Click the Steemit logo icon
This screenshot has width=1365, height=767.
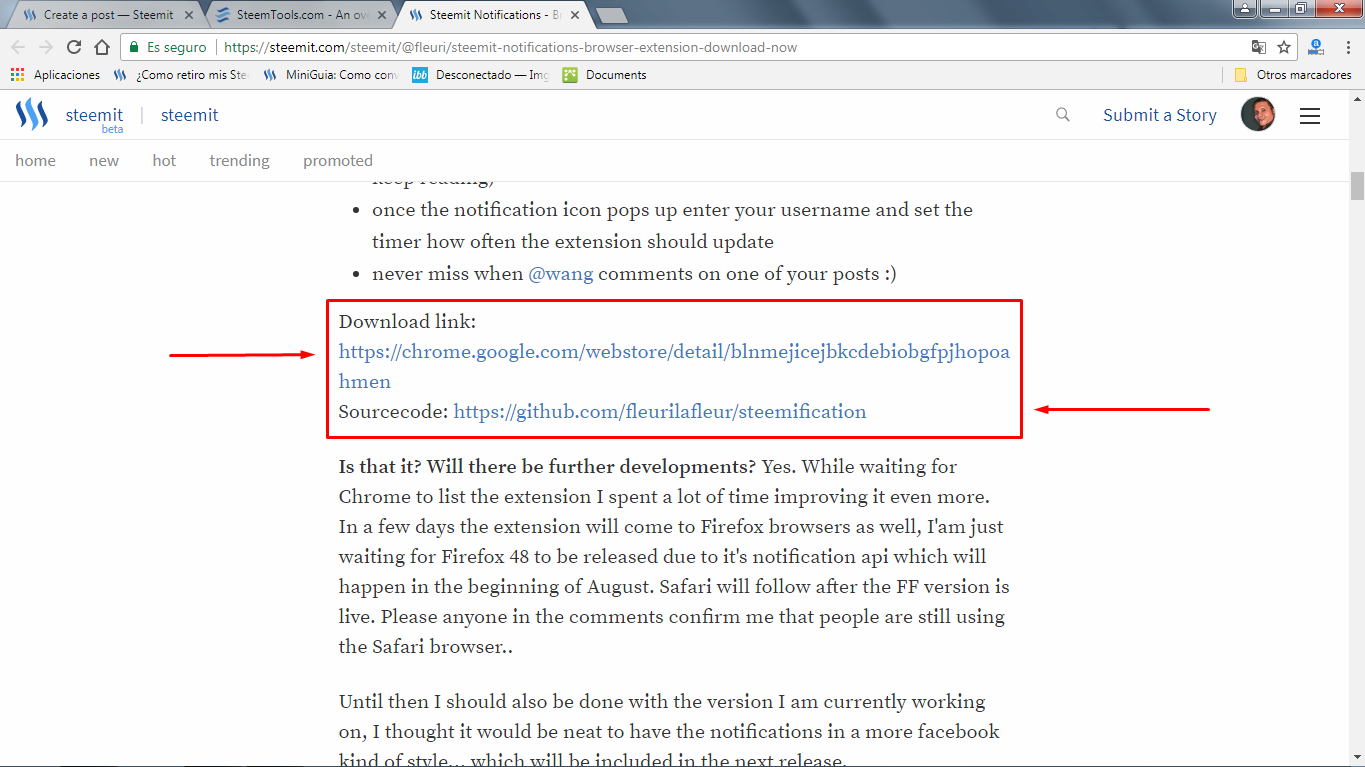pyautogui.click(x=32, y=115)
